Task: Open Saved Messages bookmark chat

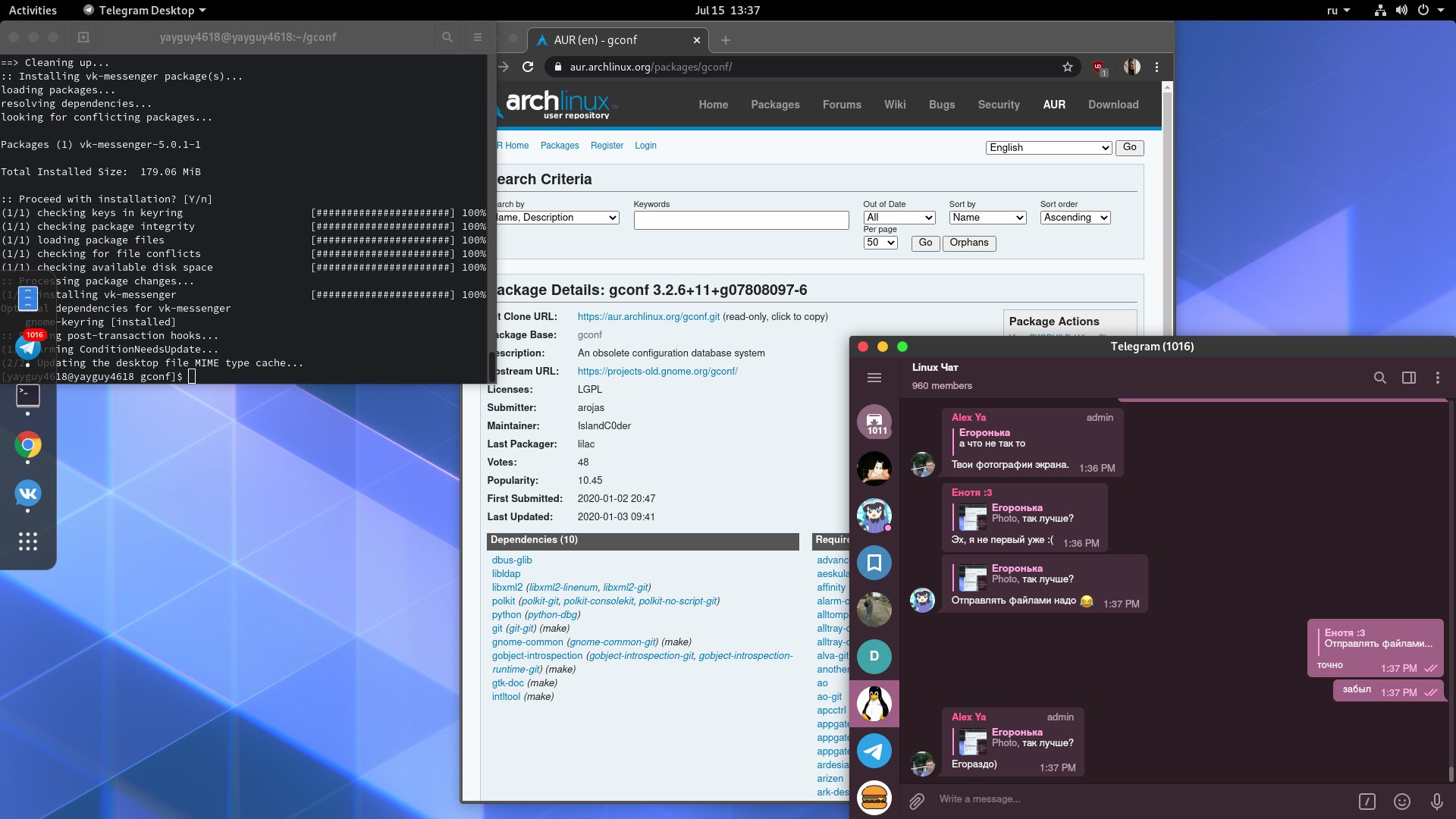Action: pyautogui.click(x=874, y=563)
